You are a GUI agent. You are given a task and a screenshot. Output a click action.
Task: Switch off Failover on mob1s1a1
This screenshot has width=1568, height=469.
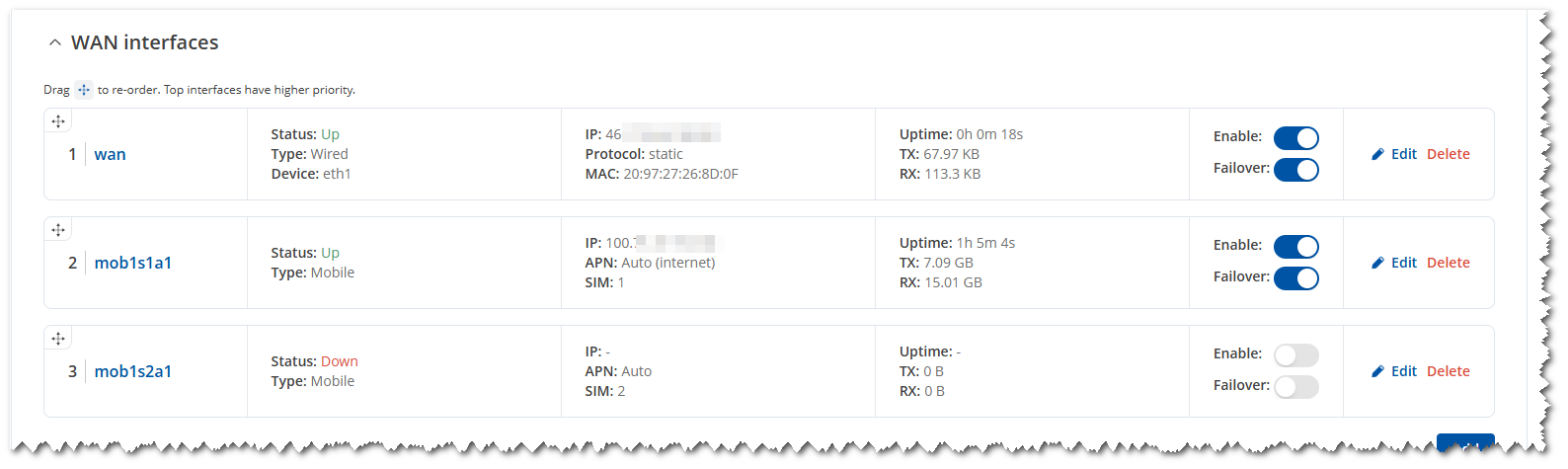tap(1296, 278)
